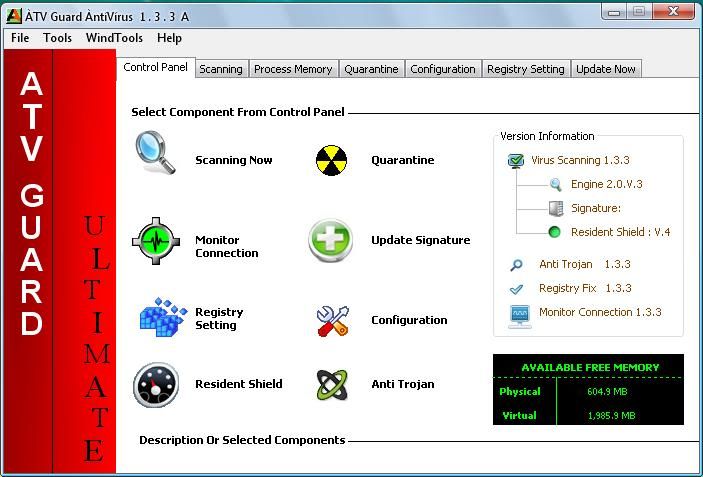Click the Physical memory value 604.9 MB
Screen dimensions: 703x477
[x=607, y=392]
